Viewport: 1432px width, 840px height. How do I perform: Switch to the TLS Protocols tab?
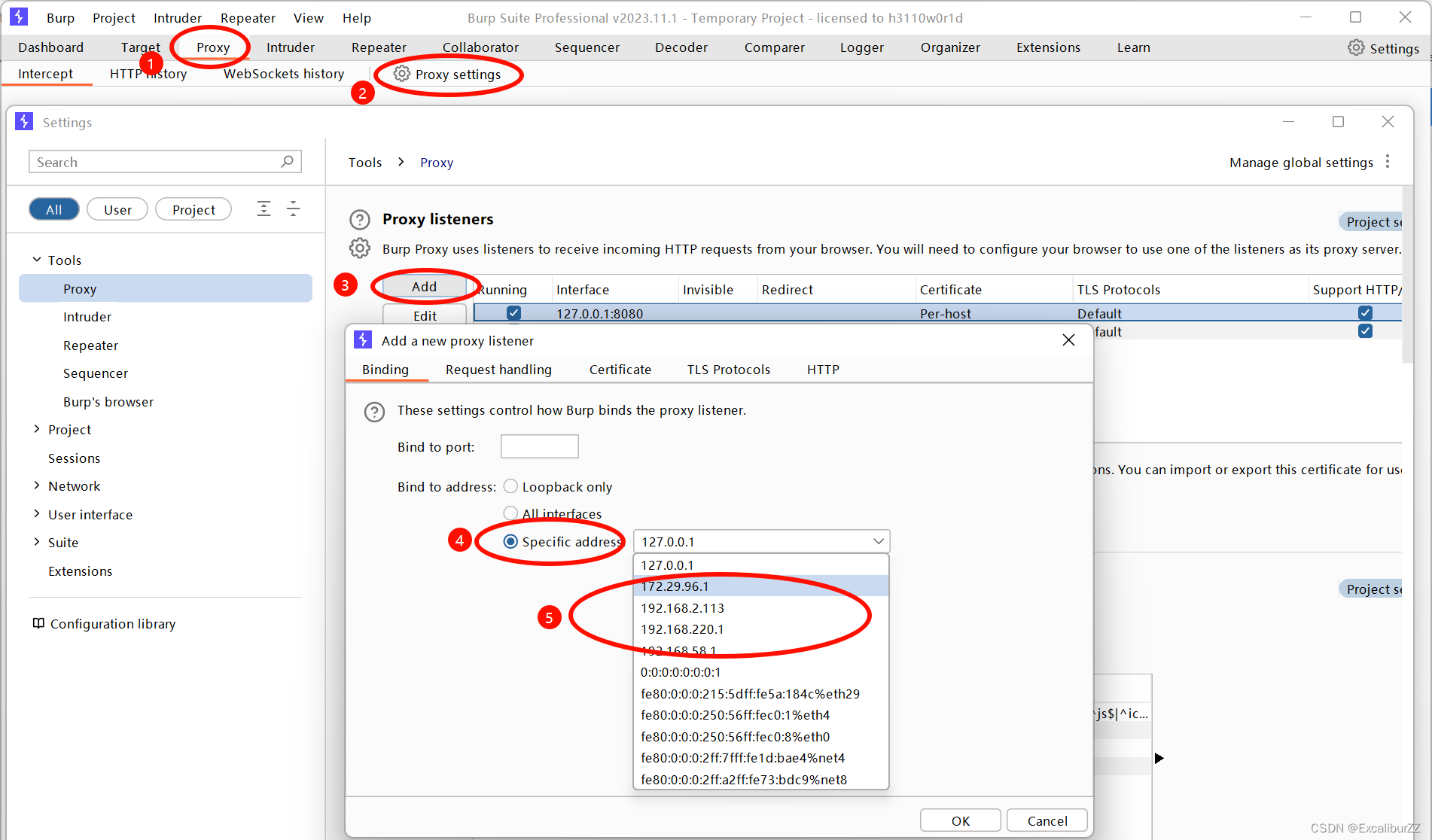729,370
